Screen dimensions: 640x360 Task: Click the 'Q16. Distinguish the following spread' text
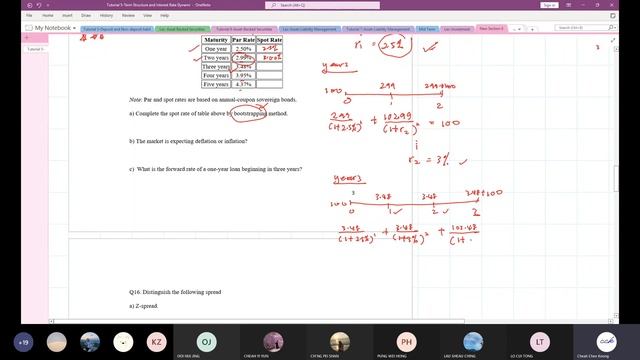click(175, 292)
